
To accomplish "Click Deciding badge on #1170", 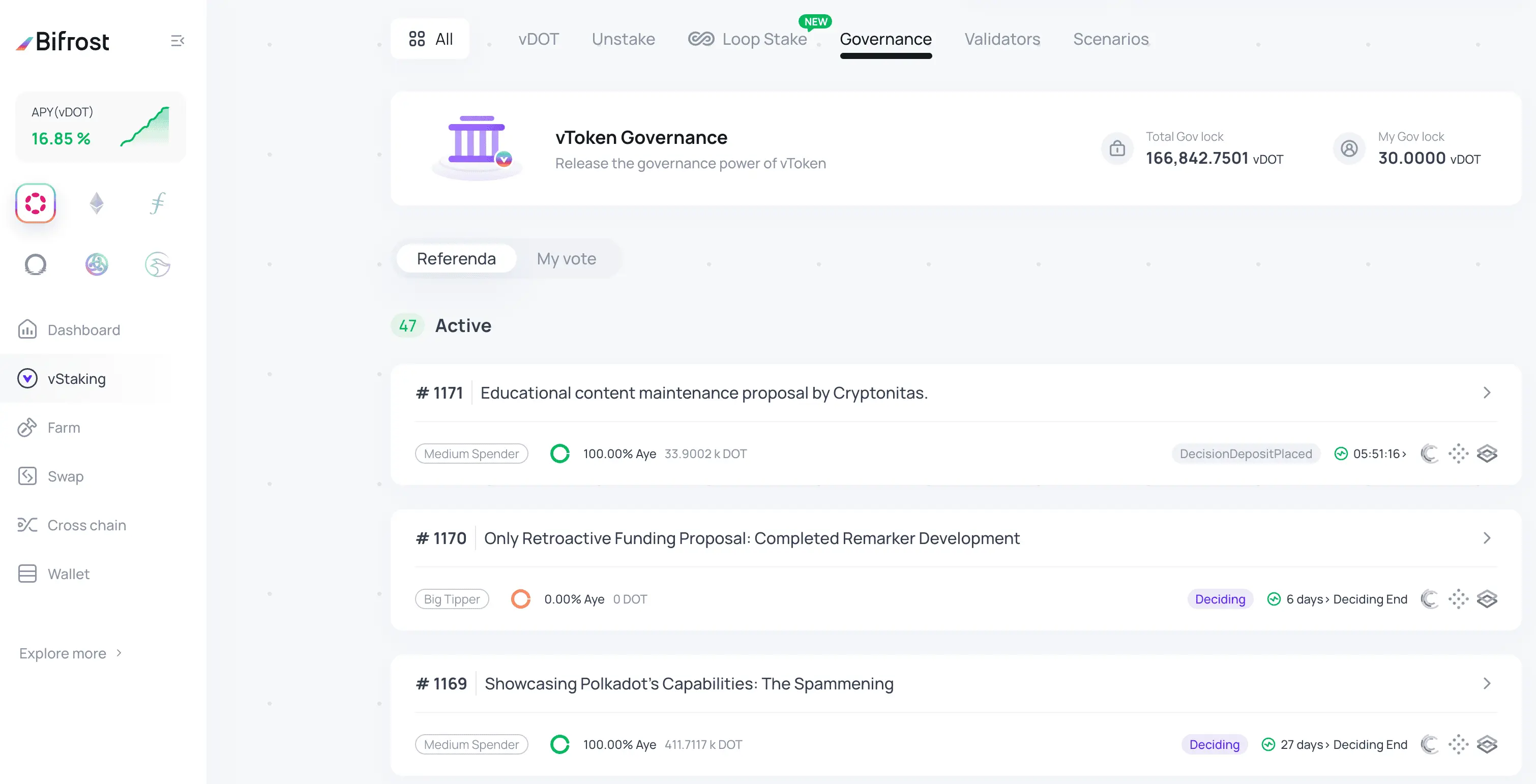I will [x=1220, y=599].
